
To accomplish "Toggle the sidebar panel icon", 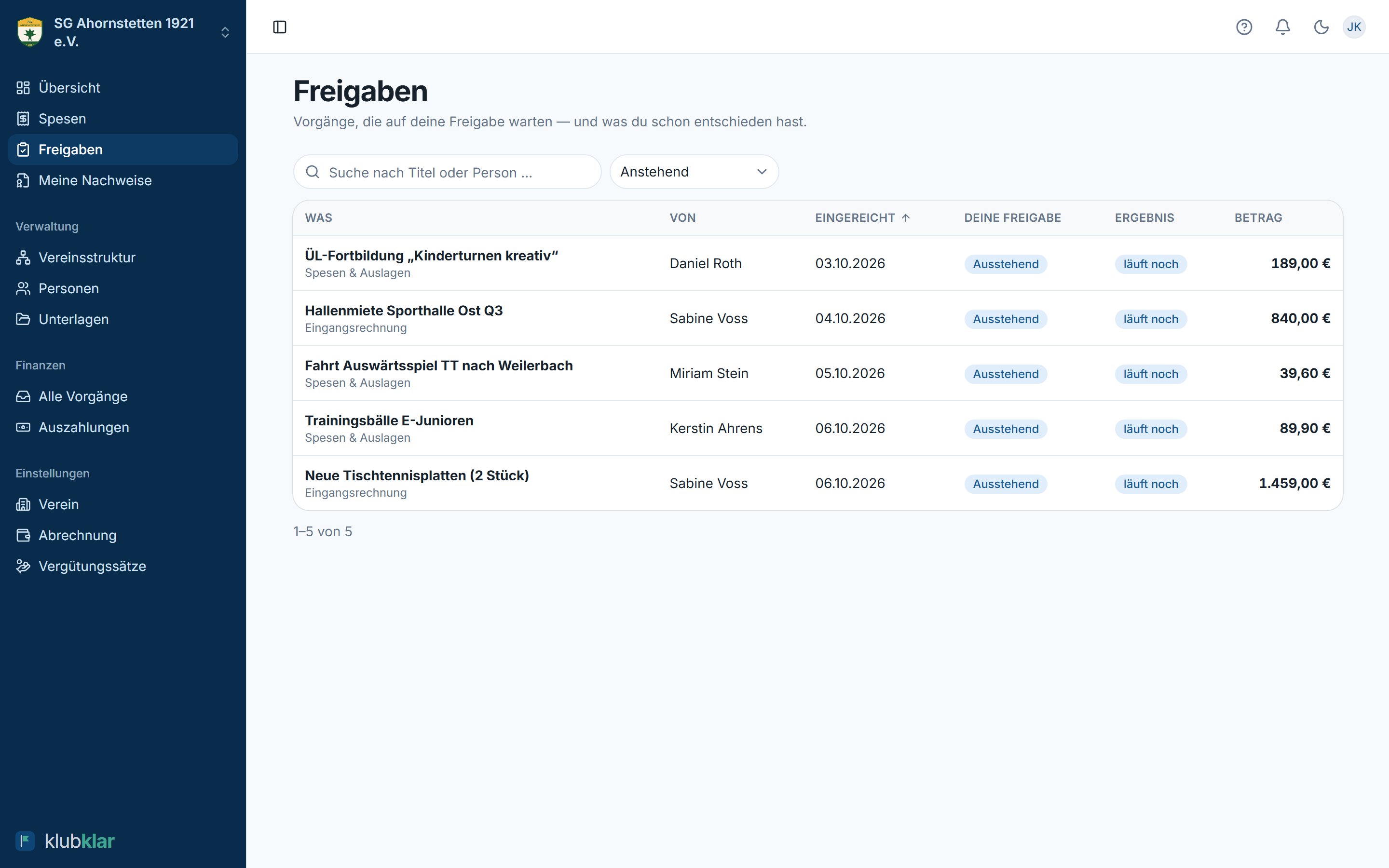I will tap(280, 27).
